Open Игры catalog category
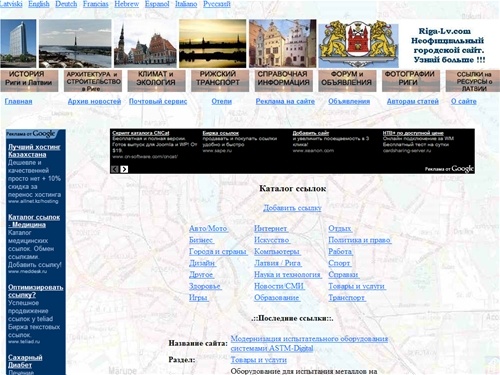This screenshot has height=375, width=500. pyautogui.click(x=198, y=298)
